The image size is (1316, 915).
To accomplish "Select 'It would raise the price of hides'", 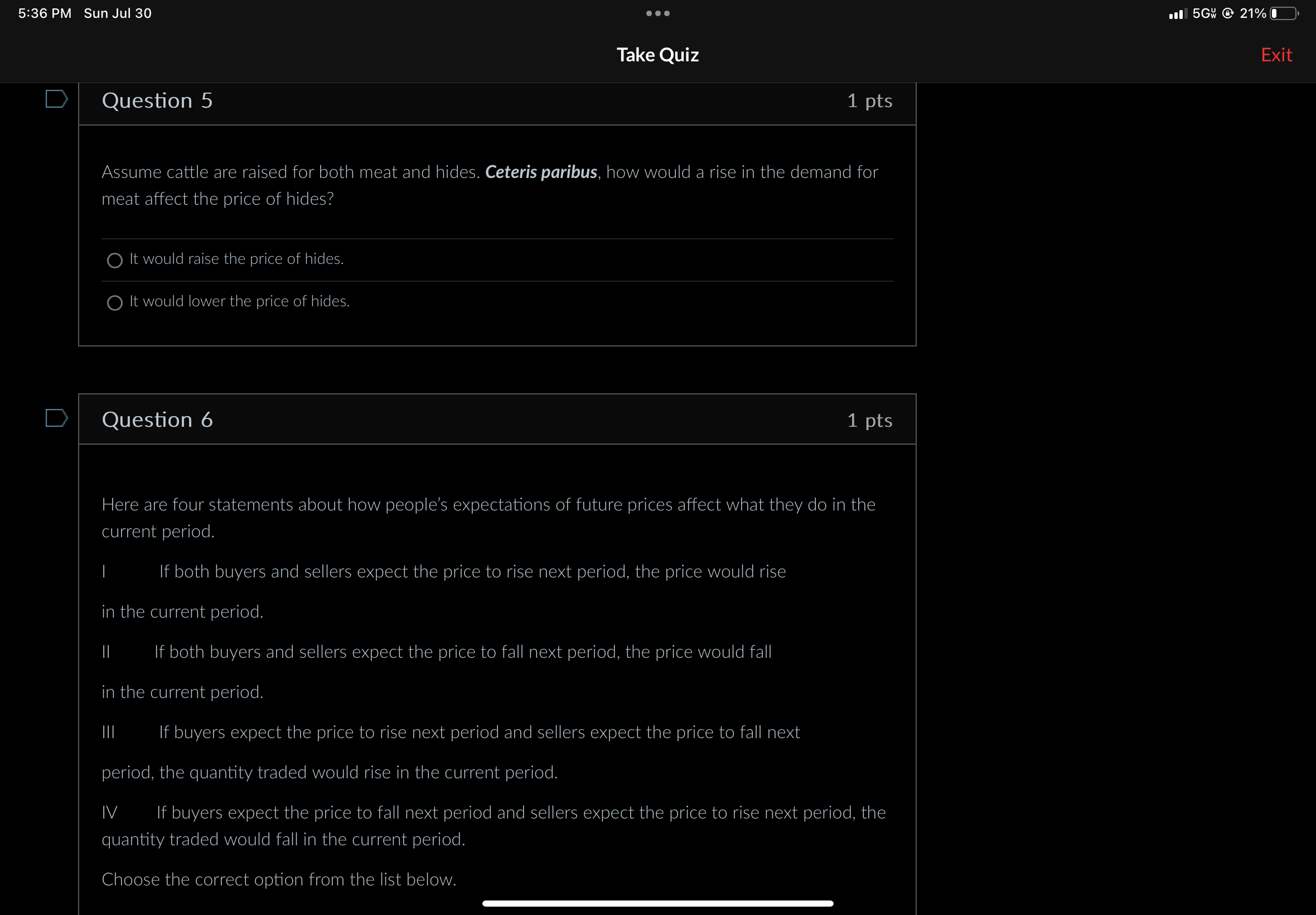I will 114,261.
